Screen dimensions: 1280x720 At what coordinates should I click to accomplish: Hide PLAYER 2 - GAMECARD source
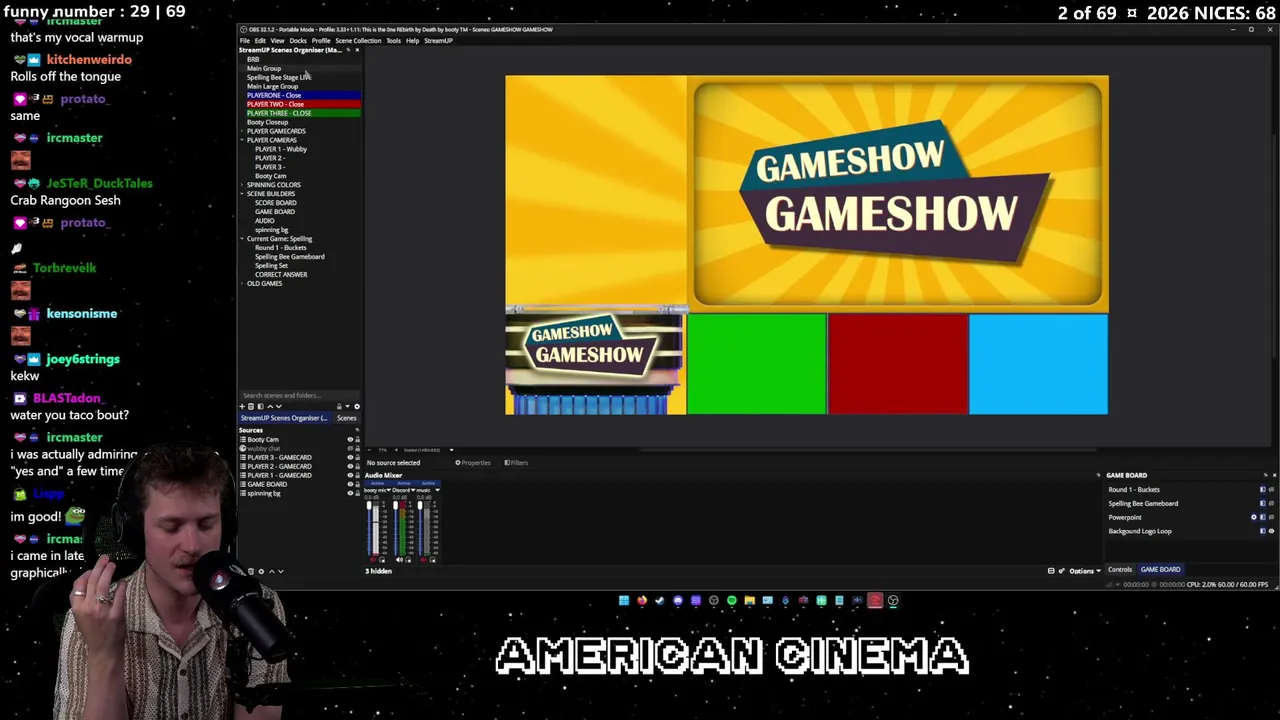pos(350,466)
